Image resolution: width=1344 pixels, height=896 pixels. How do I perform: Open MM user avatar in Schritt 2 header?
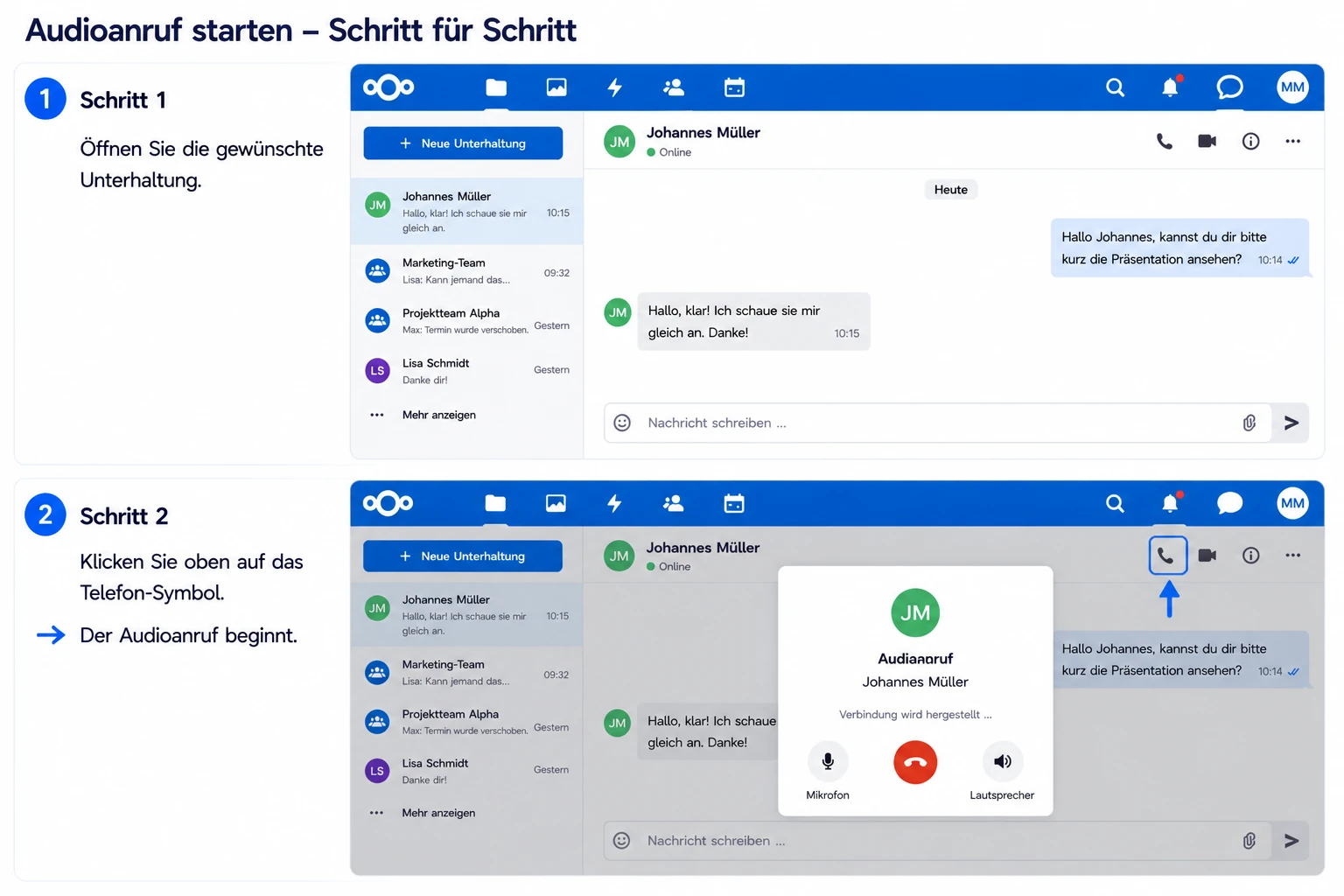coord(1292,503)
